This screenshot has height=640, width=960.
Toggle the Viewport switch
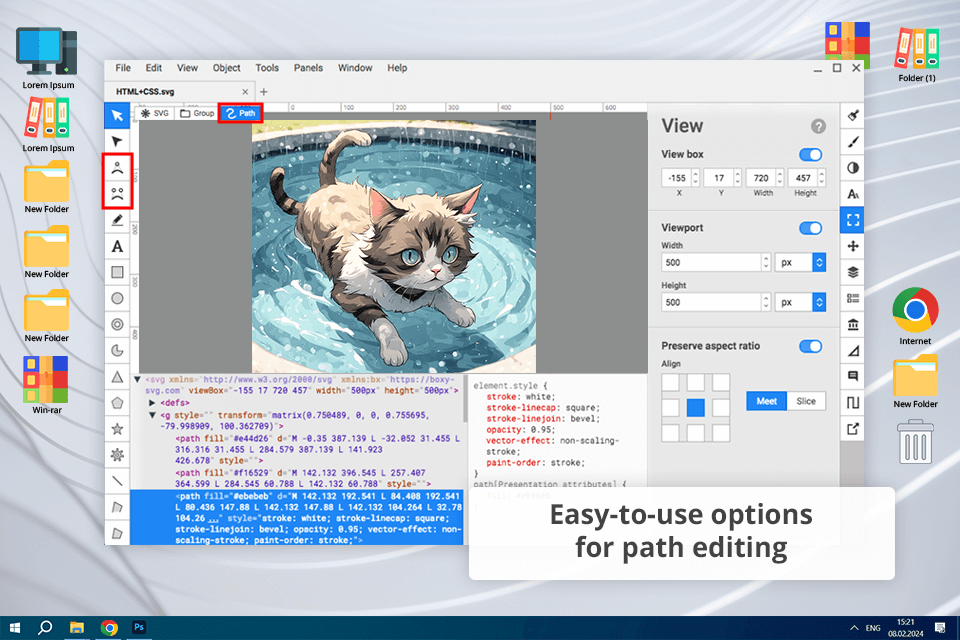811,228
